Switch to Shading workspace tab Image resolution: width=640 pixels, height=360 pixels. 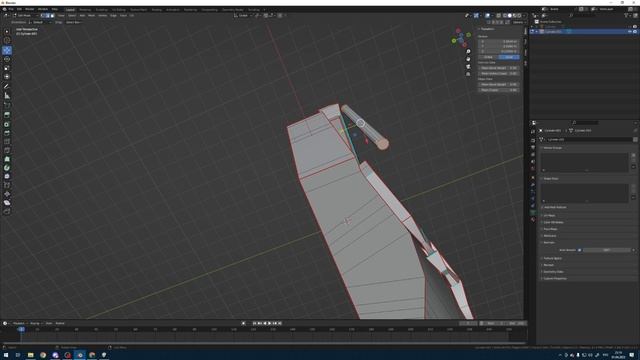coord(156,9)
